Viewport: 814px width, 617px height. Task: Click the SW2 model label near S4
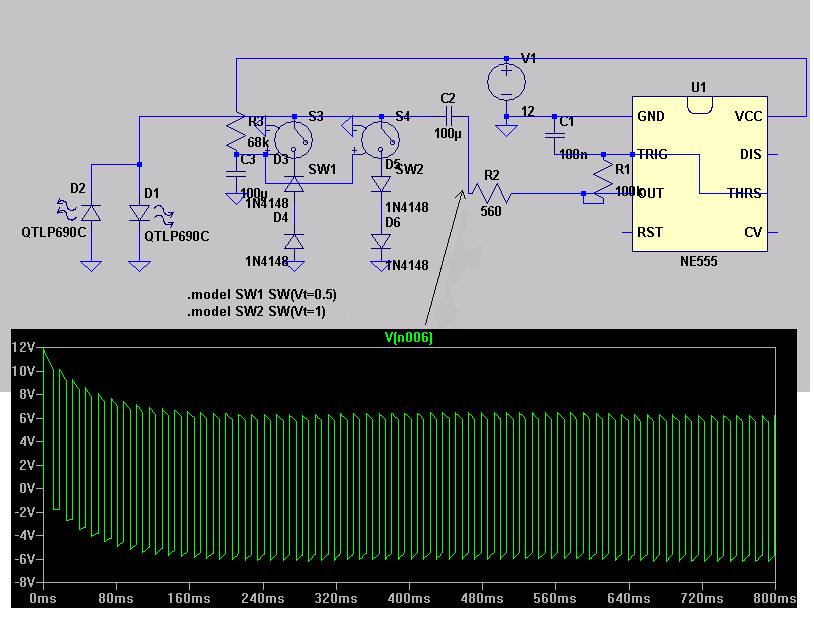click(x=410, y=170)
